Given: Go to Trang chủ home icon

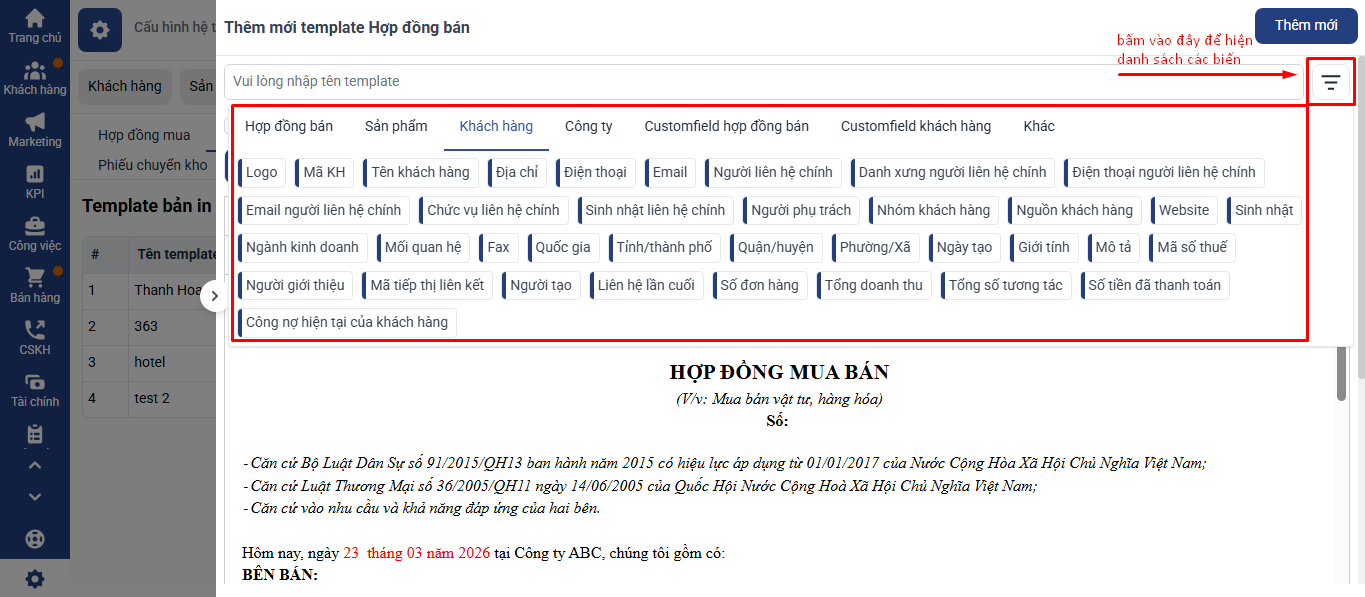Looking at the screenshot, I should pyautogui.click(x=35, y=18).
